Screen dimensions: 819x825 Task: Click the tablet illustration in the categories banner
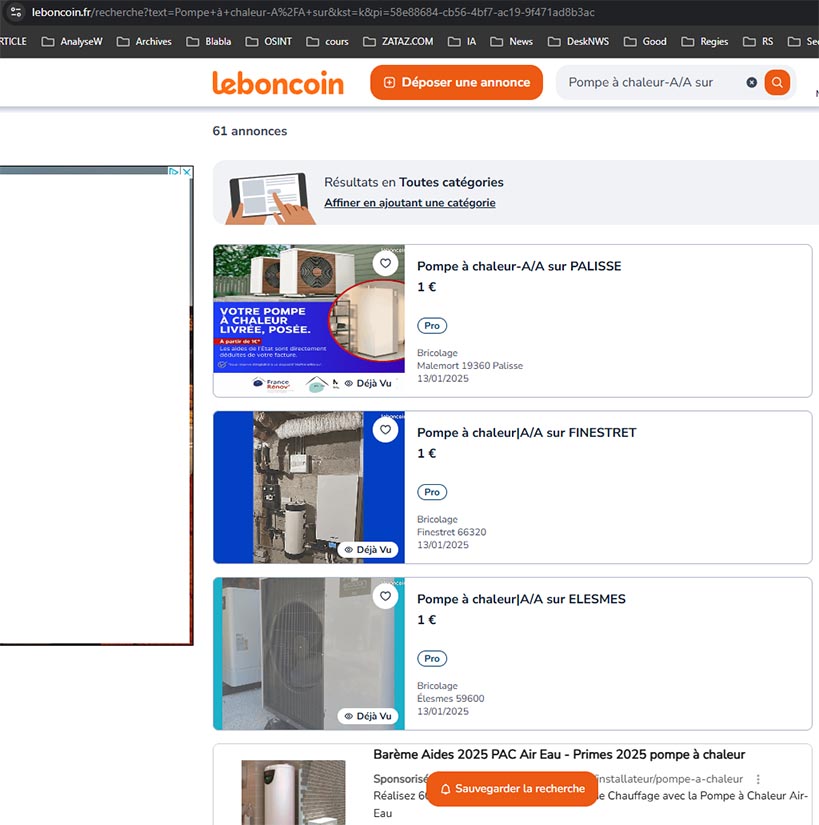pyautogui.click(x=270, y=198)
